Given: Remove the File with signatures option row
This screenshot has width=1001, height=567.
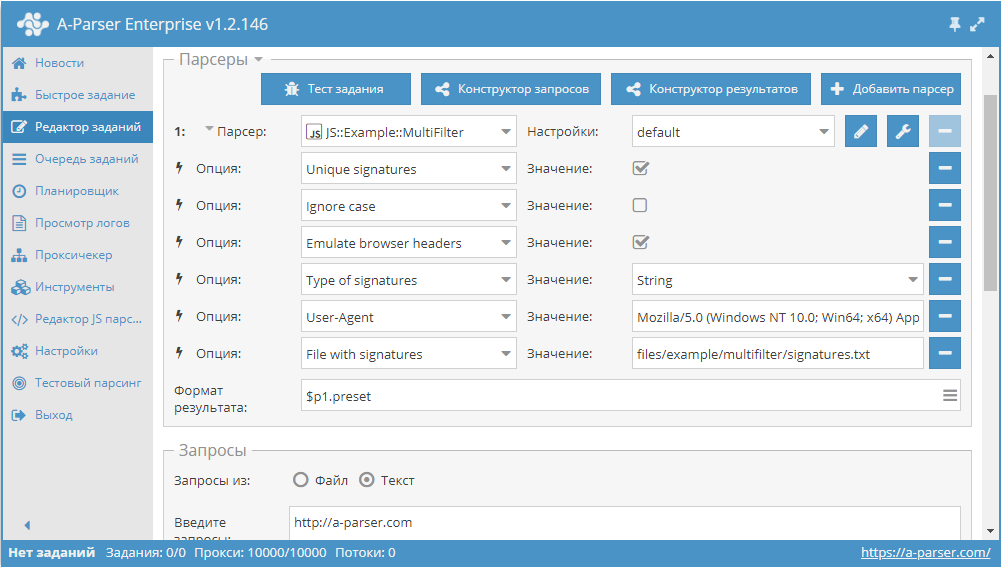Looking at the screenshot, I should [x=945, y=354].
